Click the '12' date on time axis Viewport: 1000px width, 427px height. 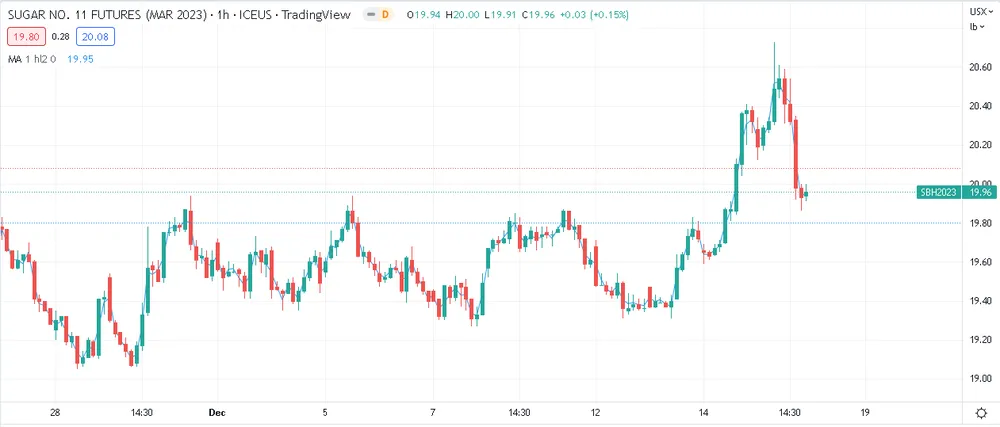click(x=595, y=412)
